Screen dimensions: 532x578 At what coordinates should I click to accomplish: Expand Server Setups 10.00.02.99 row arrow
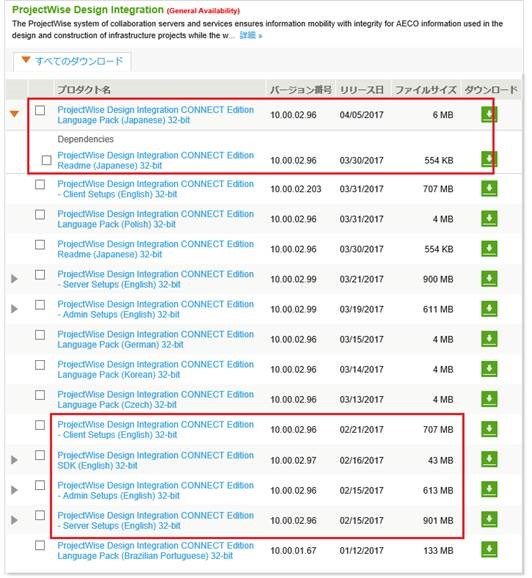click(x=14, y=279)
